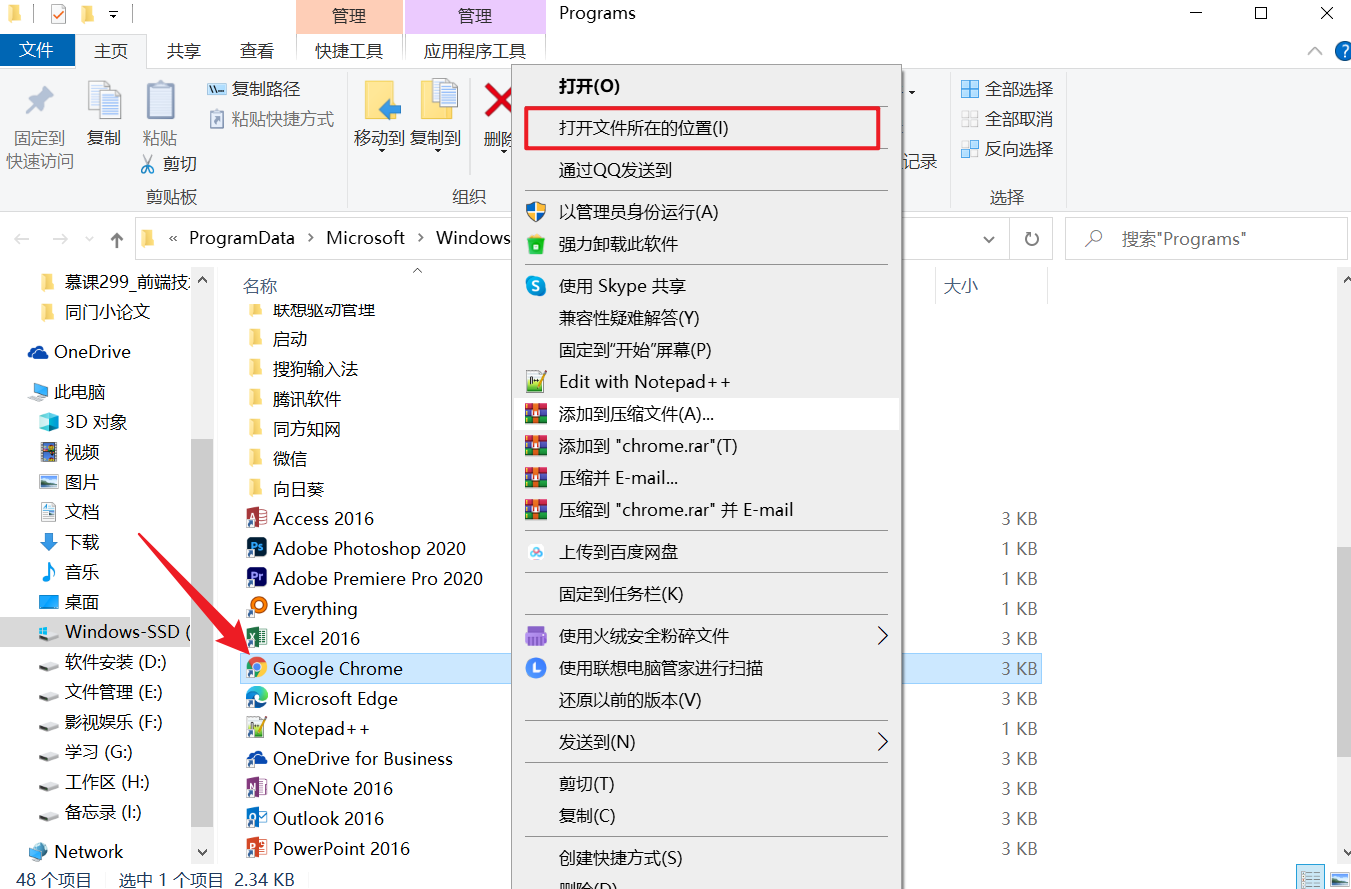Select Open (打开) in context menu
Viewport: 1351px width, 889px height.
pyautogui.click(x=707, y=86)
